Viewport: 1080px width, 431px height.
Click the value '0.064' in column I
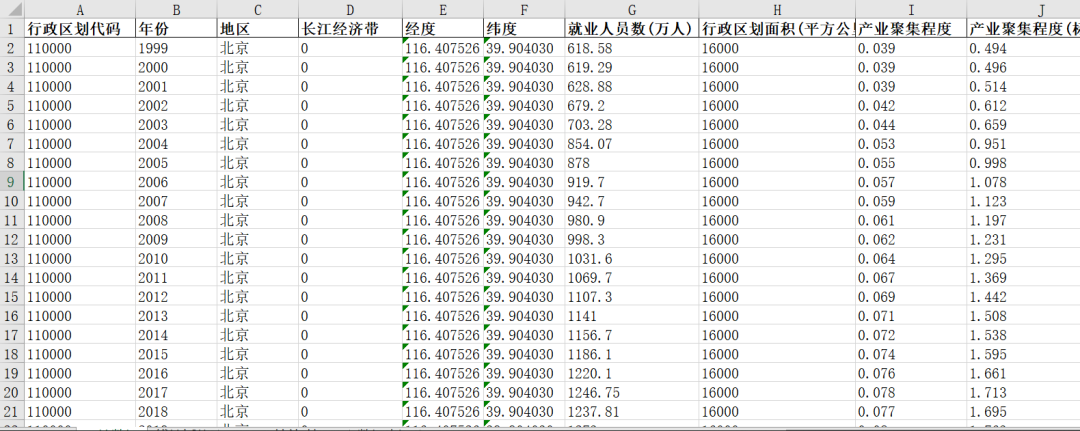911,259
